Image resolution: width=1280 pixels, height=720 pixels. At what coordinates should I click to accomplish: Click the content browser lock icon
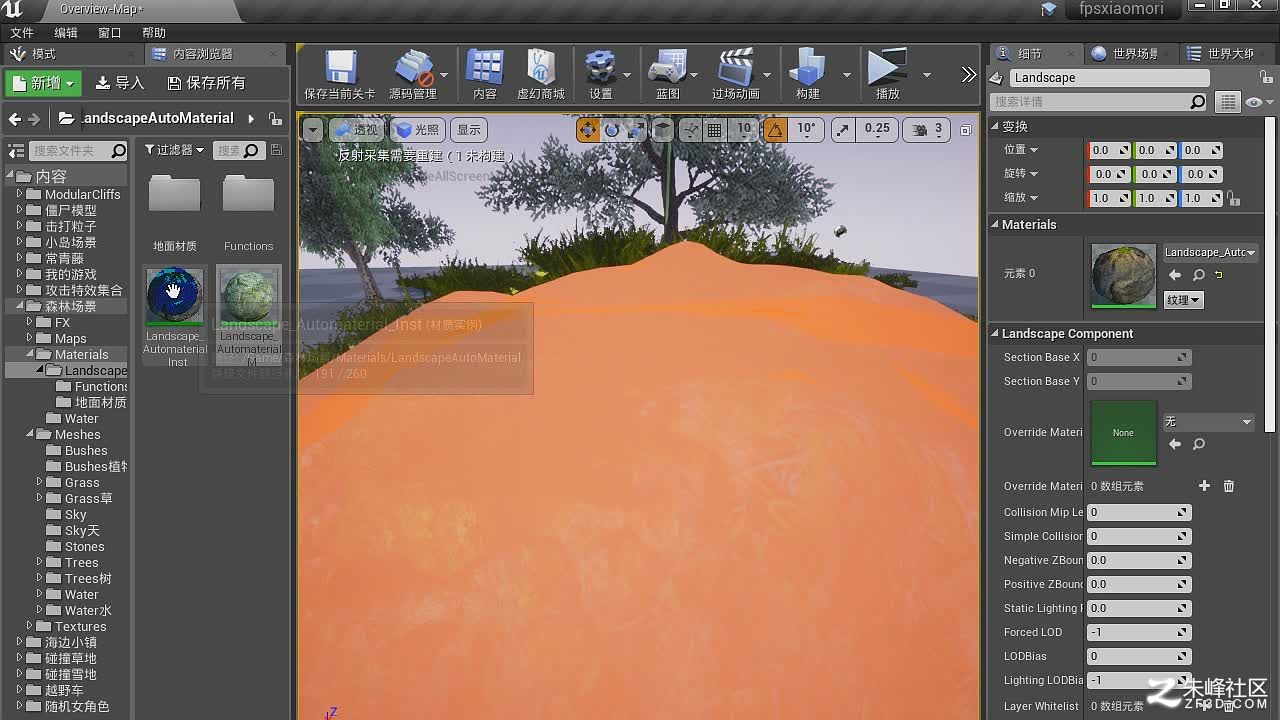(275, 118)
